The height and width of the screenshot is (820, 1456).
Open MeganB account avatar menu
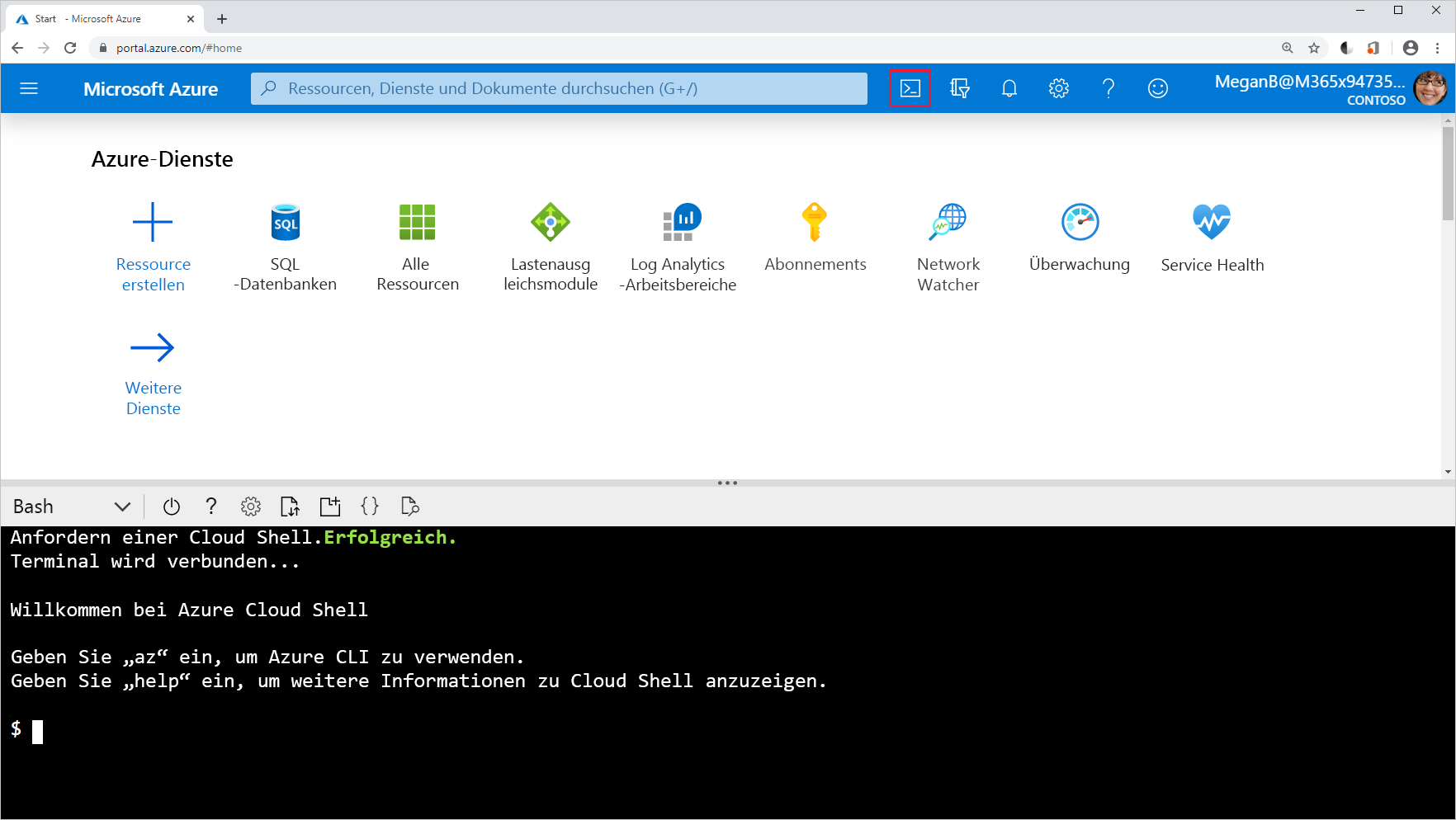[1430, 88]
